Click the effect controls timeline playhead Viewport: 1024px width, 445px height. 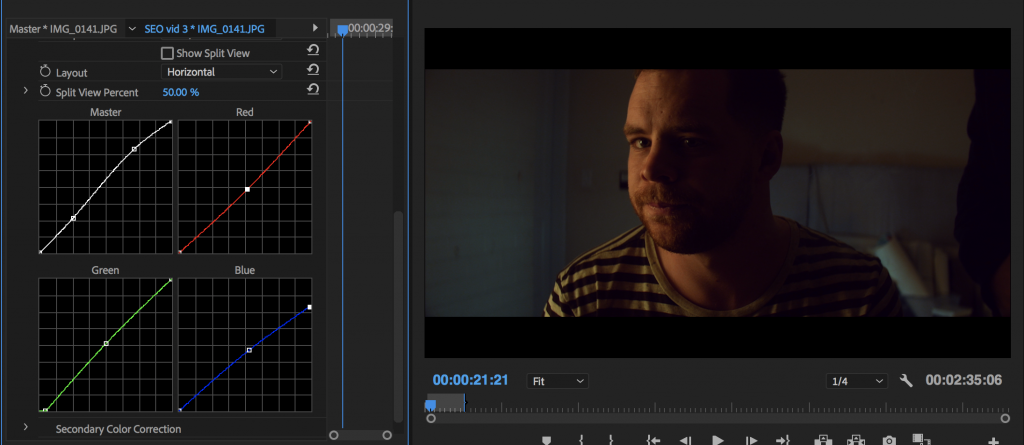point(342,30)
